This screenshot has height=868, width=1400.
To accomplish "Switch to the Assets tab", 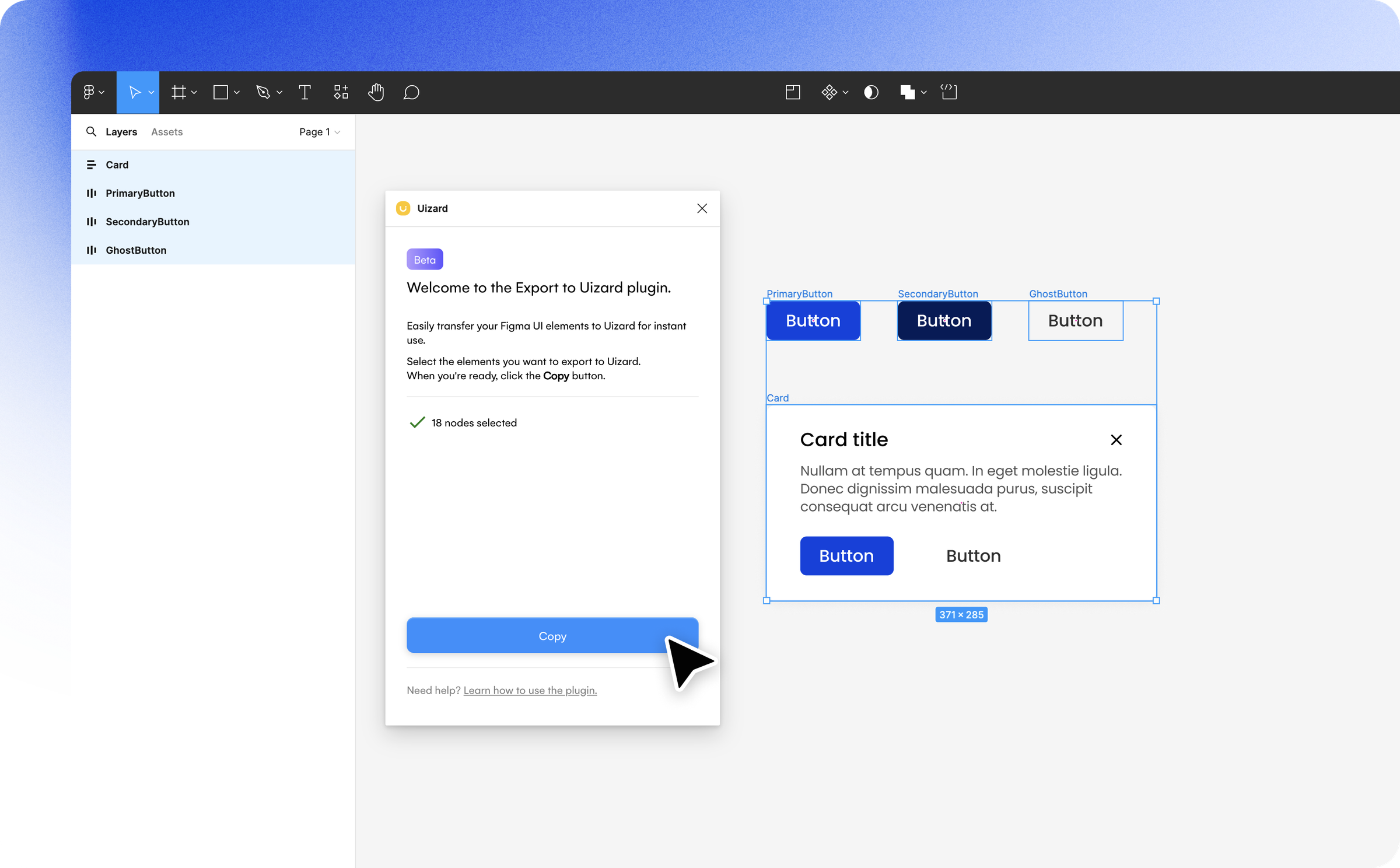I will (167, 132).
